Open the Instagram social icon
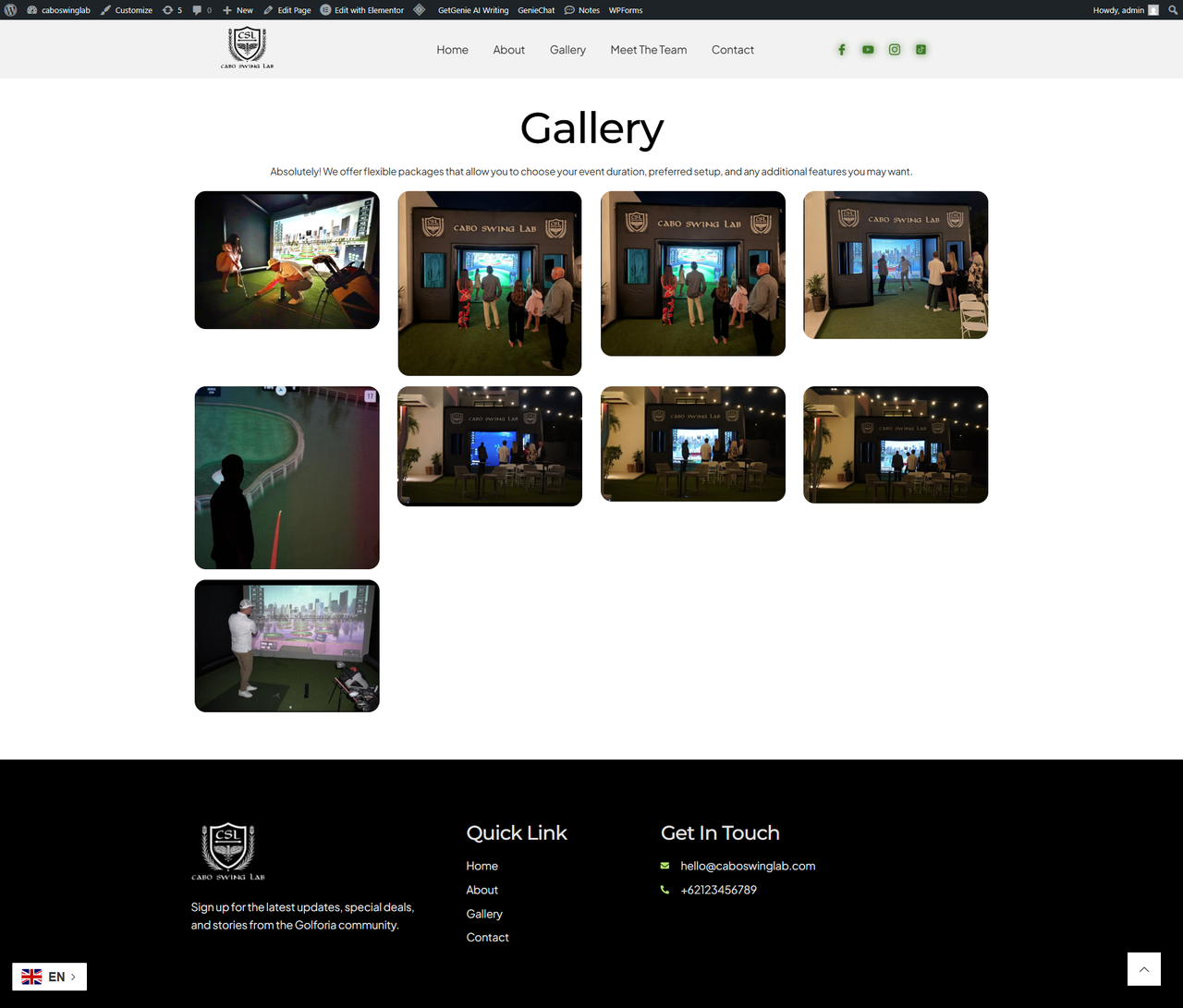 [x=894, y=49]
